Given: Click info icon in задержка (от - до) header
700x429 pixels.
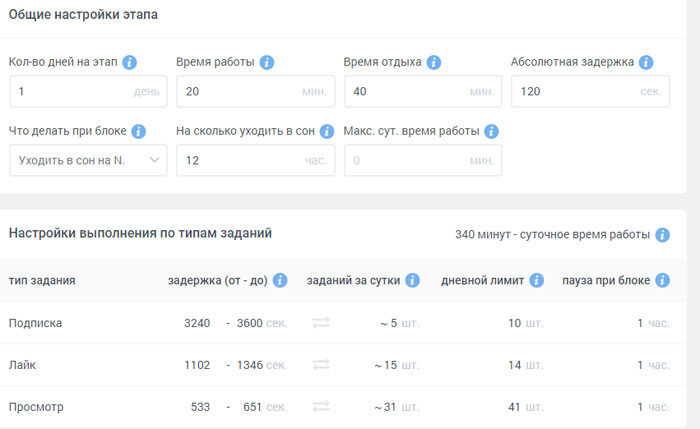Looking at the screenshot, I should pos(279,280).
